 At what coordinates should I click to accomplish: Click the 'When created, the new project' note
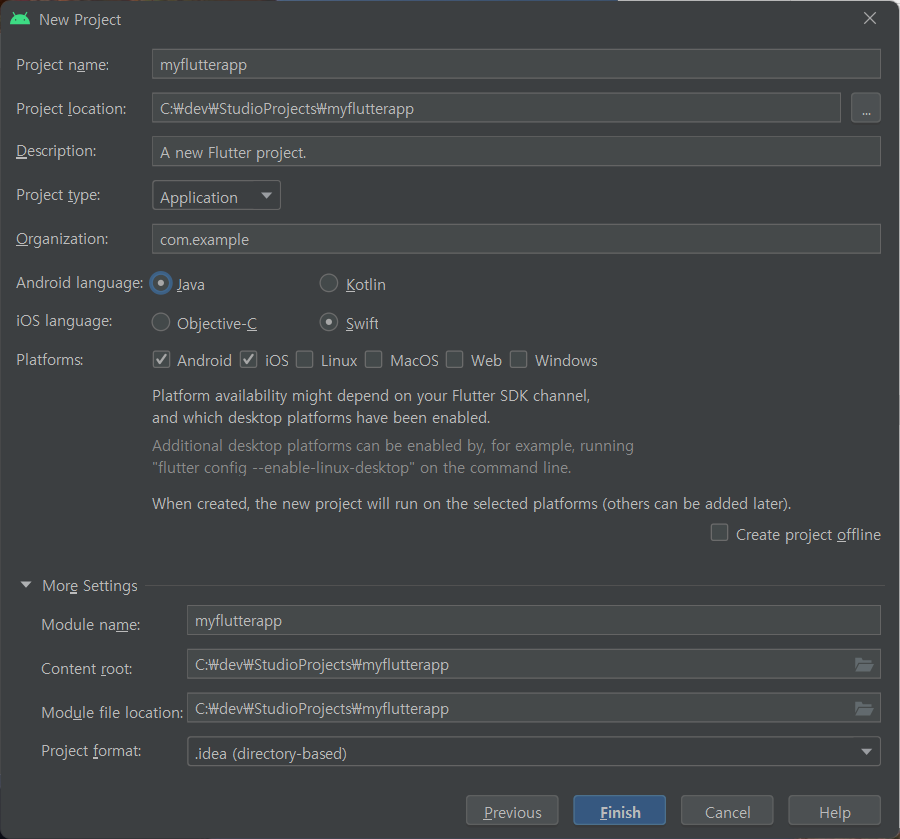[x=471, y=503]
